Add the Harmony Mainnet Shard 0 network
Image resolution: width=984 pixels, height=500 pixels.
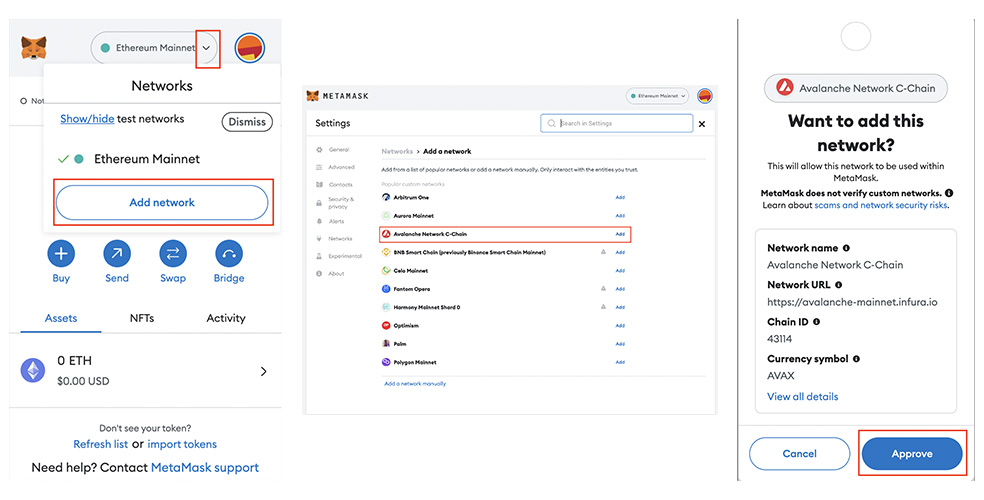point(620,307)
